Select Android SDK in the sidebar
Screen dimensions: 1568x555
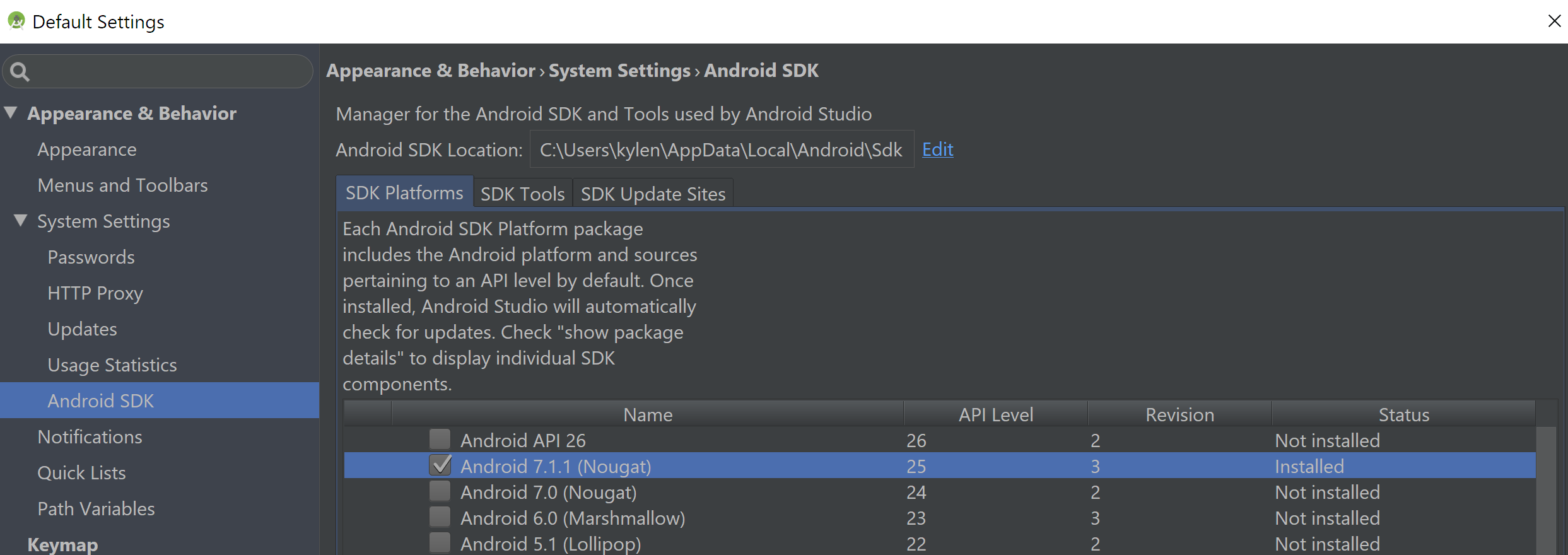tap(160, 400)
